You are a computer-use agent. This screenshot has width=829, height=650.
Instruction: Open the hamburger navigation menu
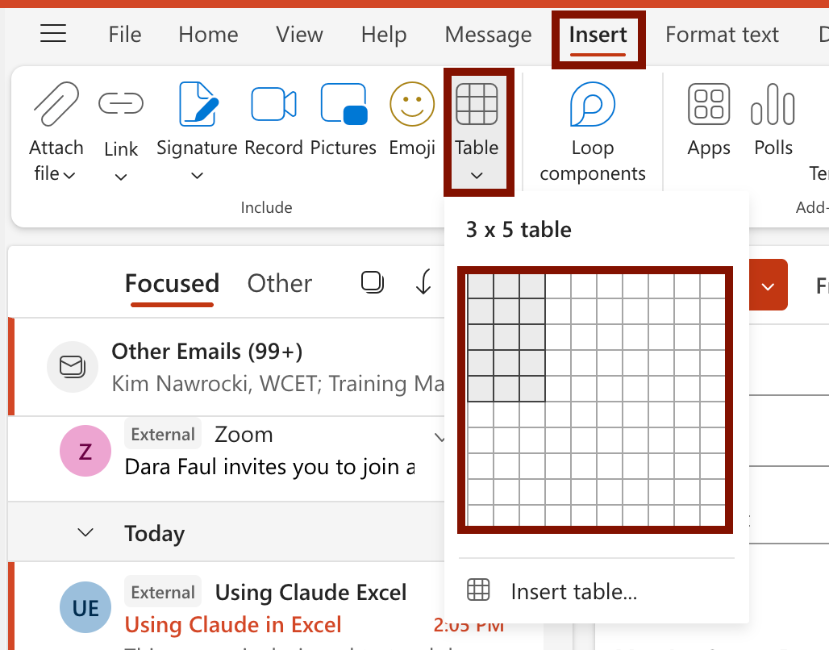coord(52,33)
